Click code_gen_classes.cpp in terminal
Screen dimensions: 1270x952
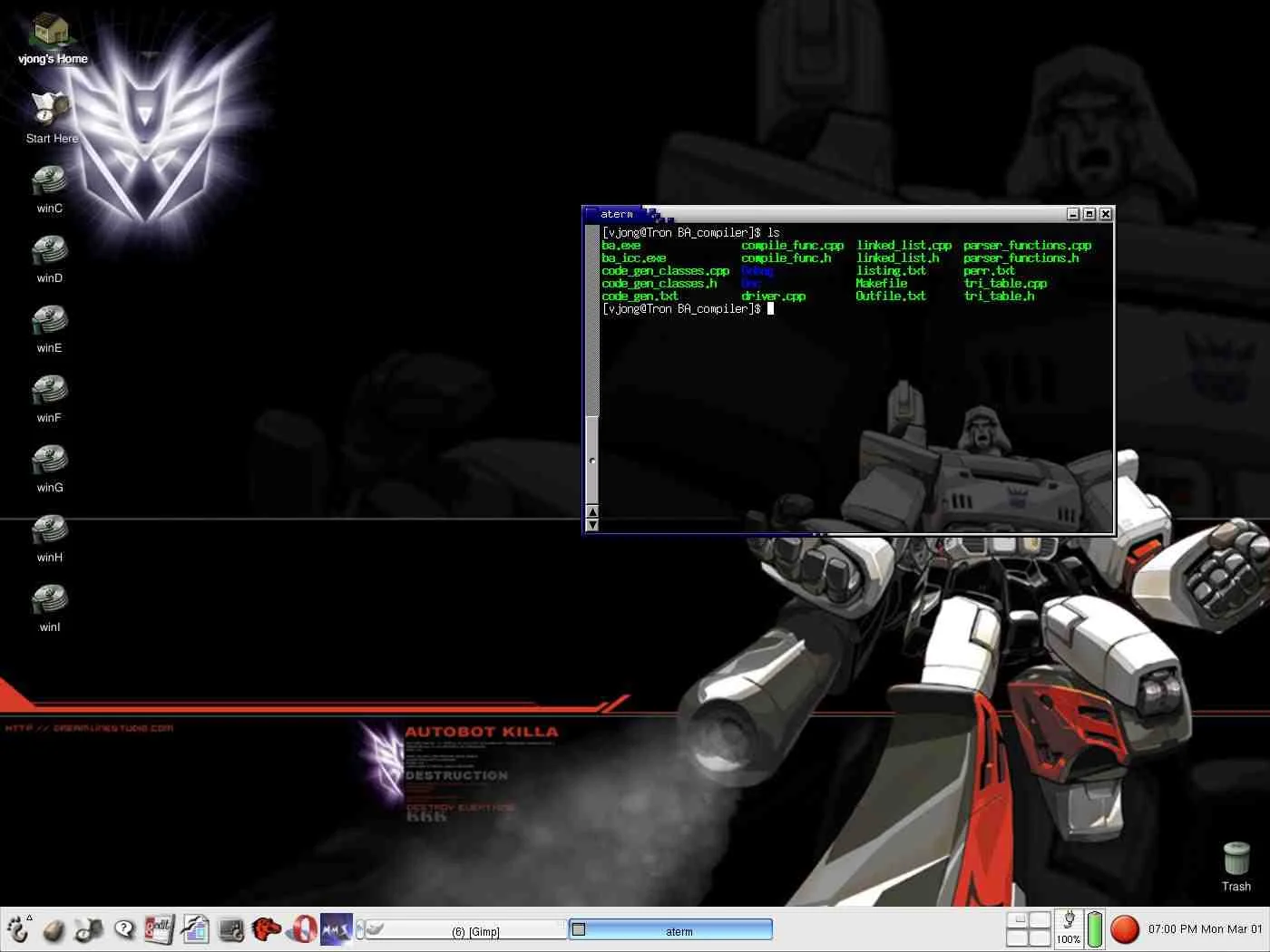[666, 271]
